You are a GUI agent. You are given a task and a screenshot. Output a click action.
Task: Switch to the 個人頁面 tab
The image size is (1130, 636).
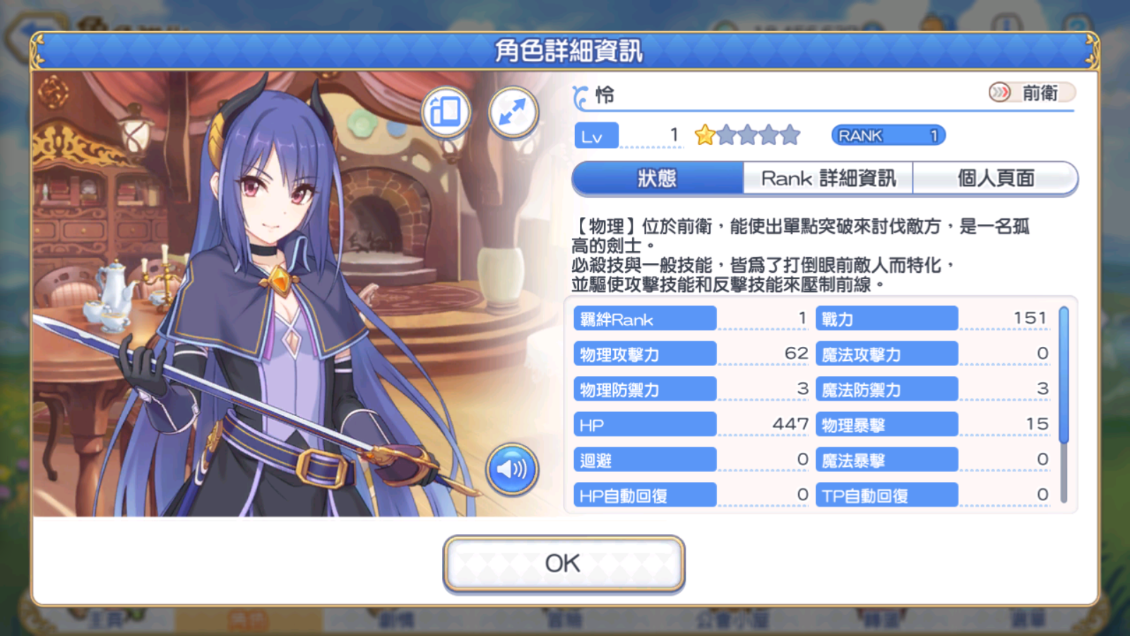(x=995, y=178)
